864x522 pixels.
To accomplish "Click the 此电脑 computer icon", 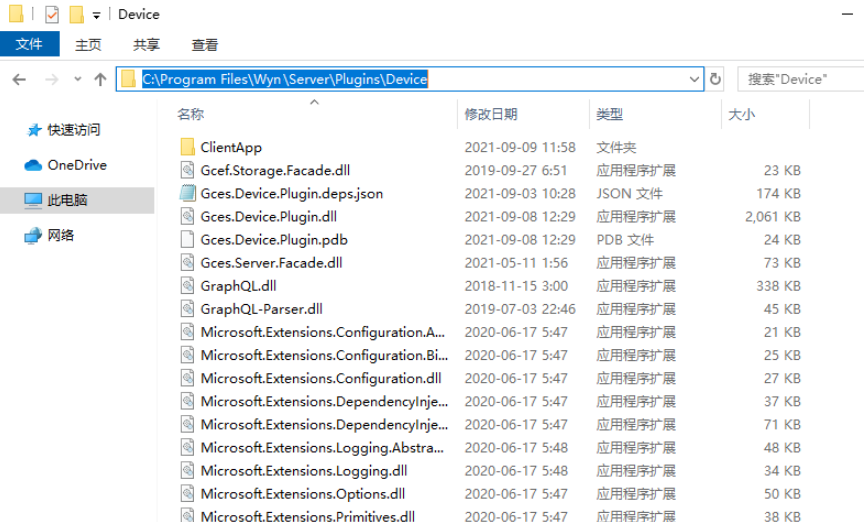I will [x=33, y=200].
